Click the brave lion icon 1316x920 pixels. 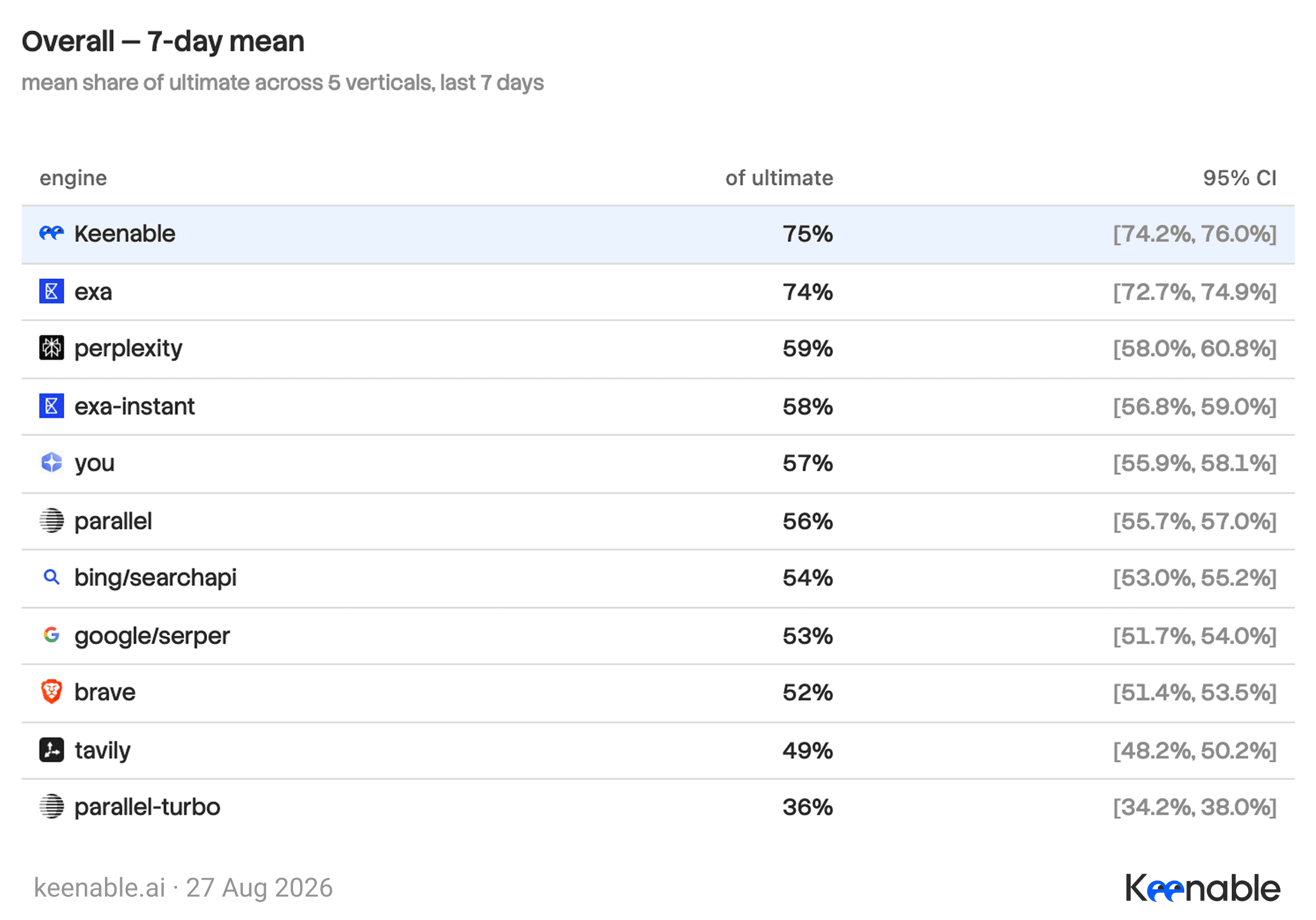(x=51, y=692)
